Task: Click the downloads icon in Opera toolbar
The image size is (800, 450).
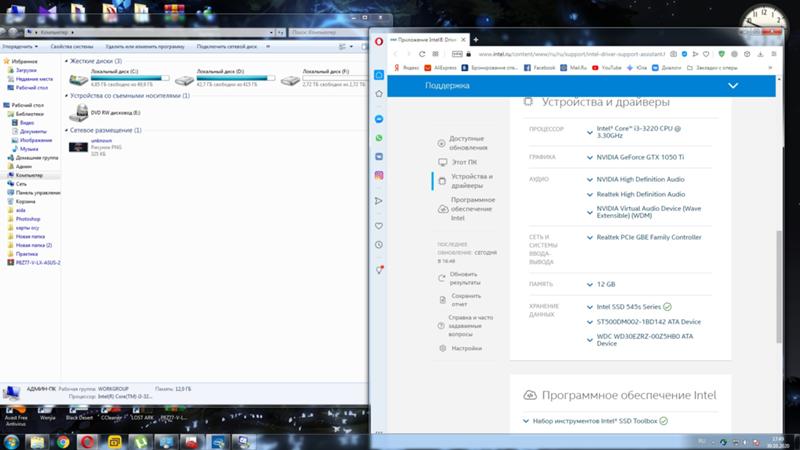Action: pyautogui.click(x=760, y=54)
